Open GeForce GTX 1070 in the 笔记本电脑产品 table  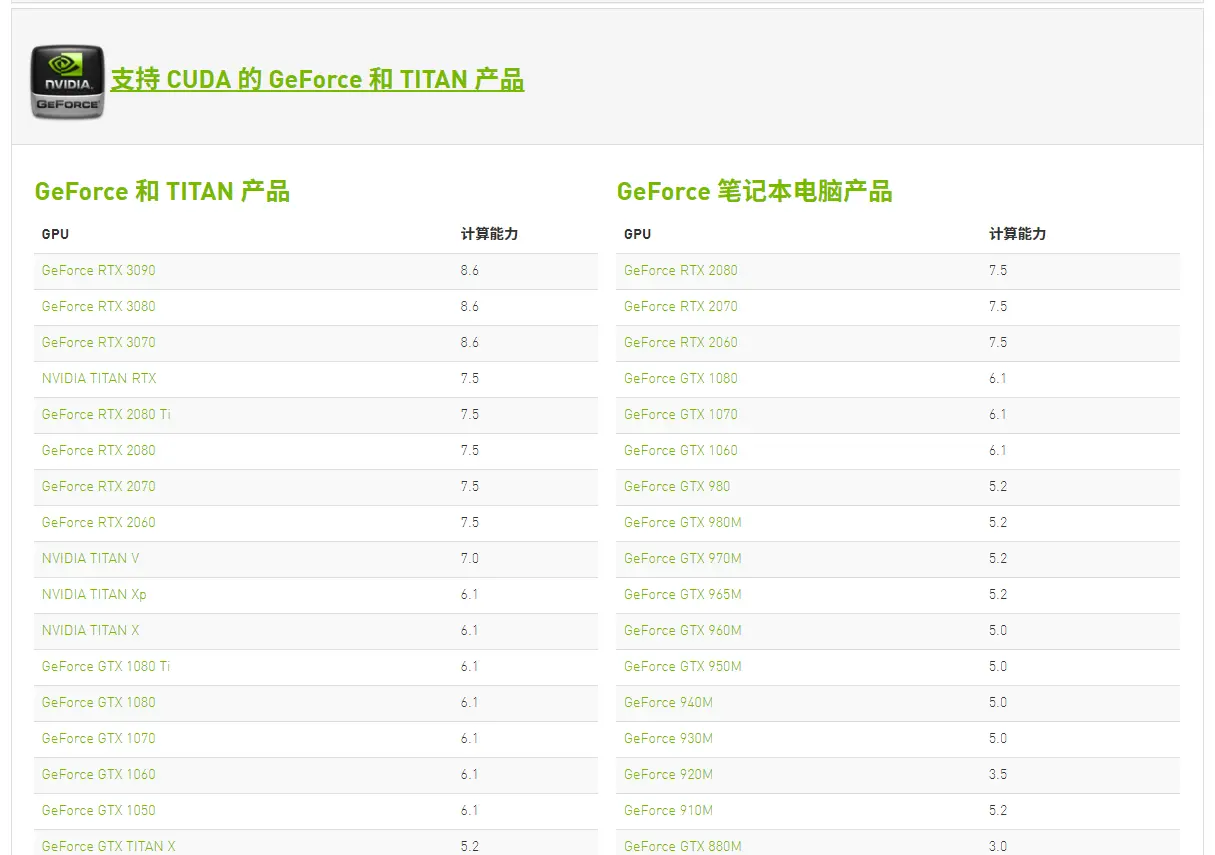click(x=681, y=414)
